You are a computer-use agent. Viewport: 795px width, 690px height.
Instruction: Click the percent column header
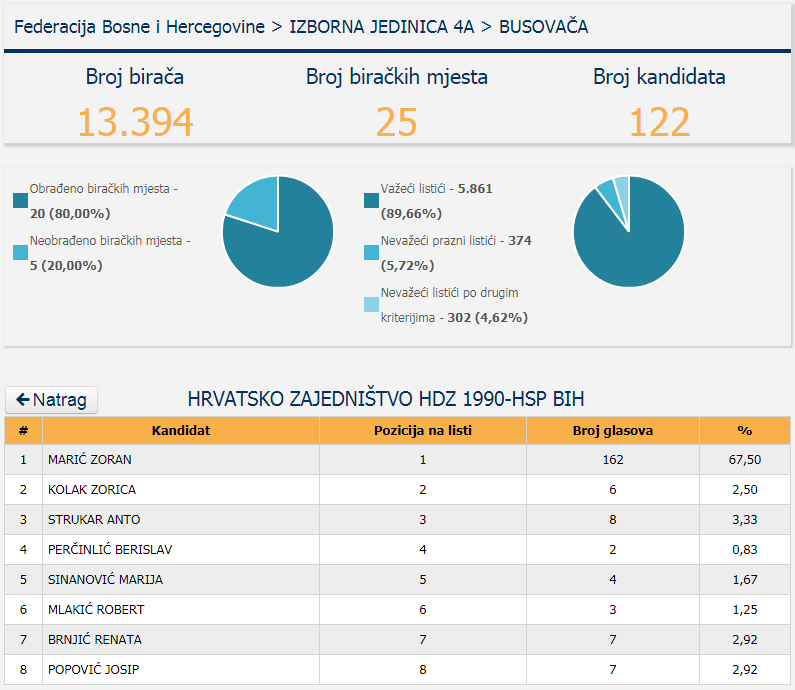coord(744,431)
